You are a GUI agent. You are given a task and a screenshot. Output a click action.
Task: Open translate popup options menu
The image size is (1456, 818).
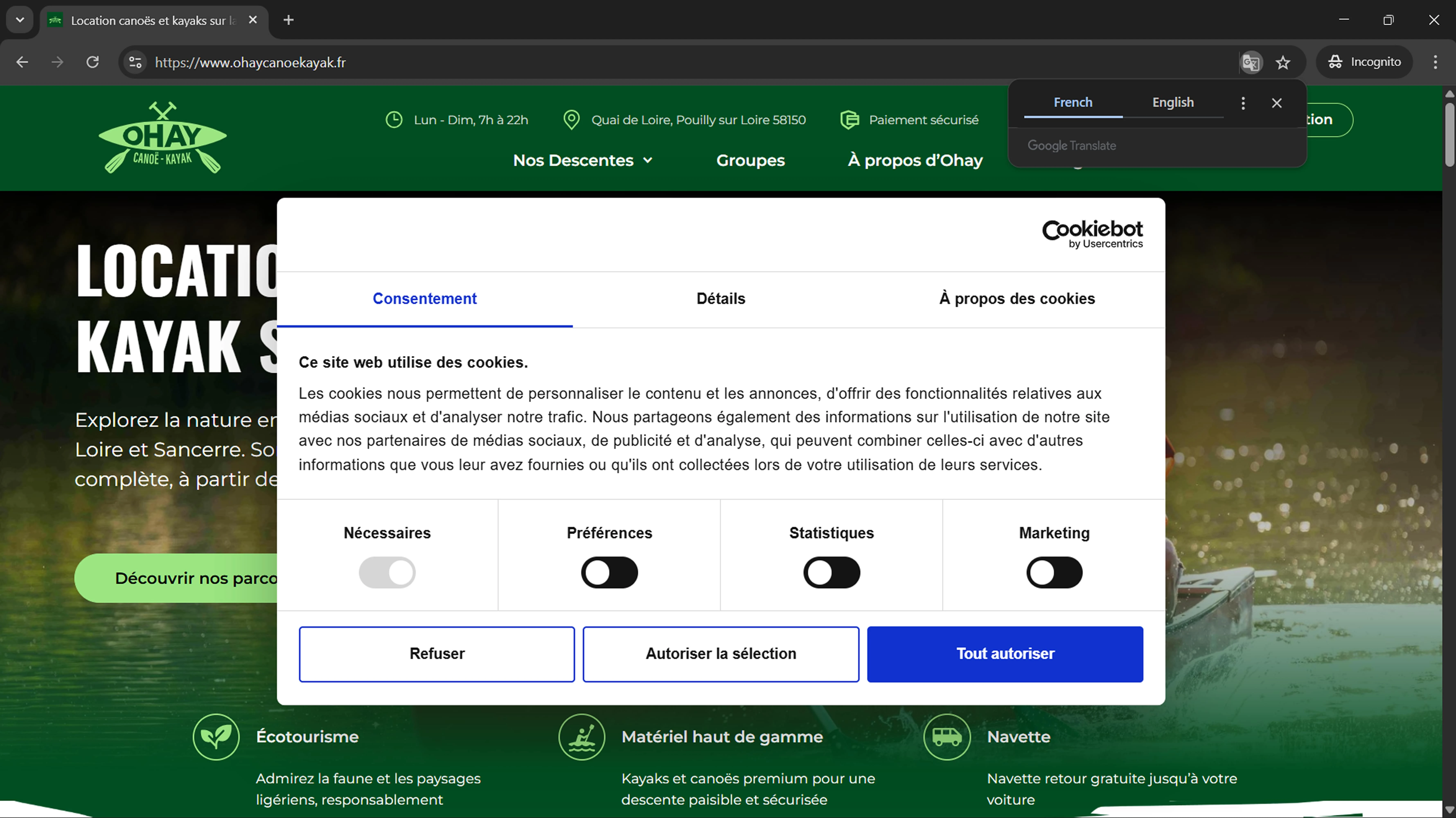tap(1243, 103)
